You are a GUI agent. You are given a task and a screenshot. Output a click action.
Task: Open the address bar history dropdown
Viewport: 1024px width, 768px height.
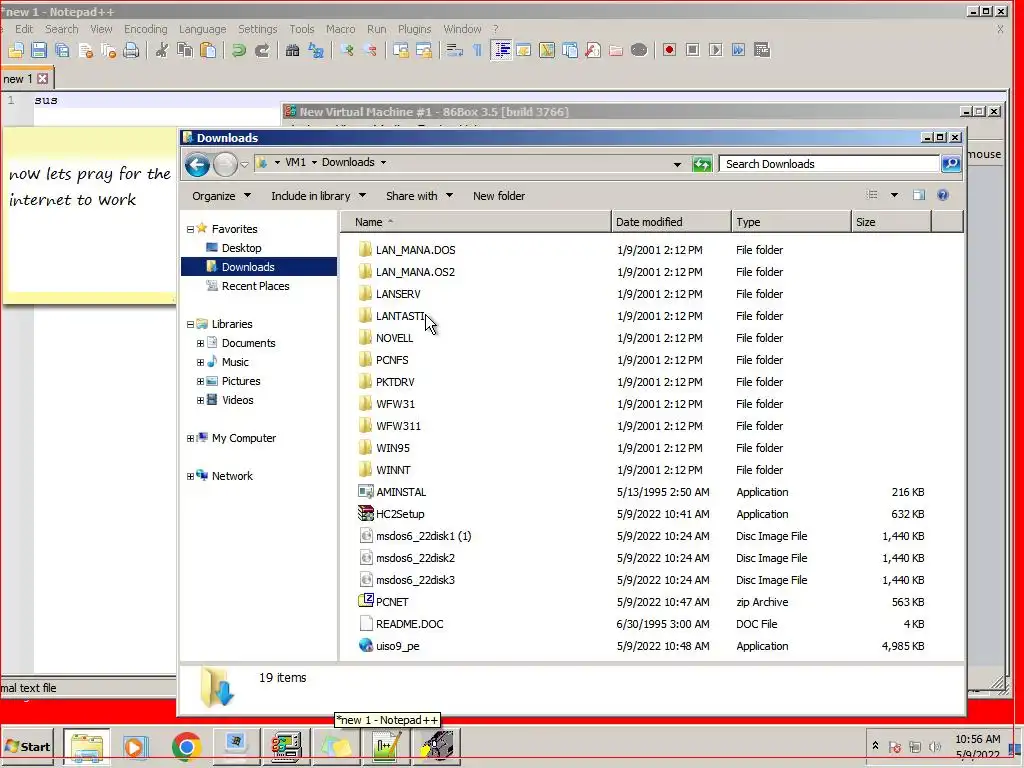coord(677,165)
